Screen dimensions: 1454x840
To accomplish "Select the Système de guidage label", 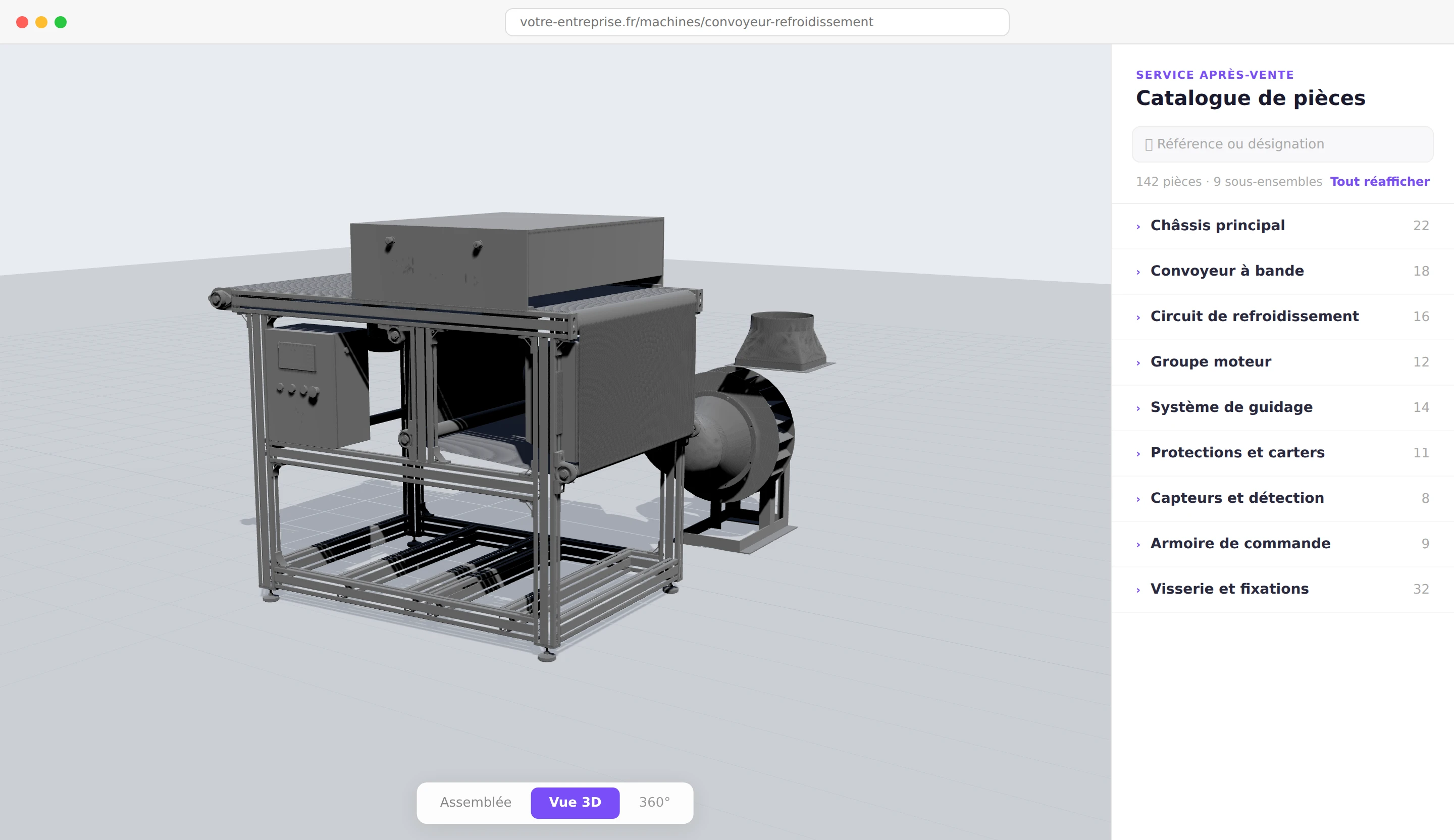I will [1231, 407].
